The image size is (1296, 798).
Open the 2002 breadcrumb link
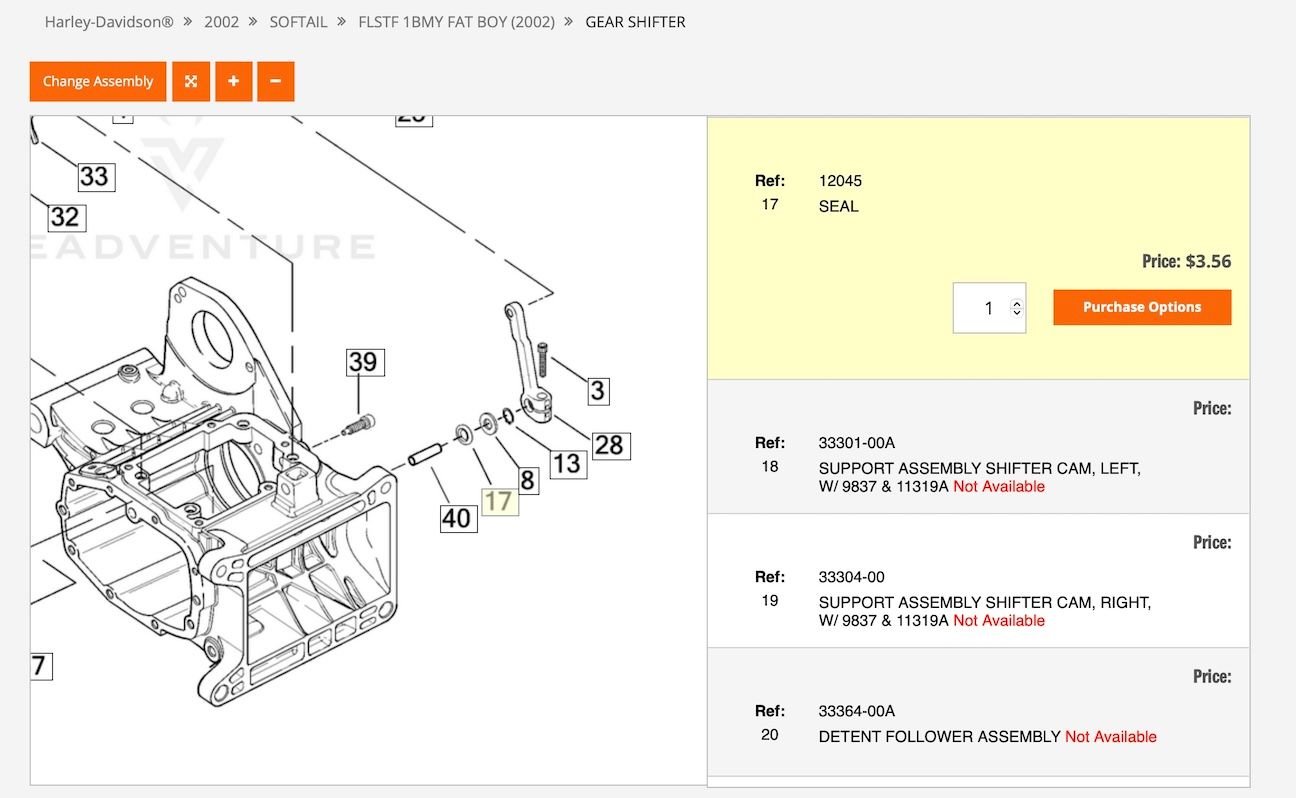coord(221,21)
